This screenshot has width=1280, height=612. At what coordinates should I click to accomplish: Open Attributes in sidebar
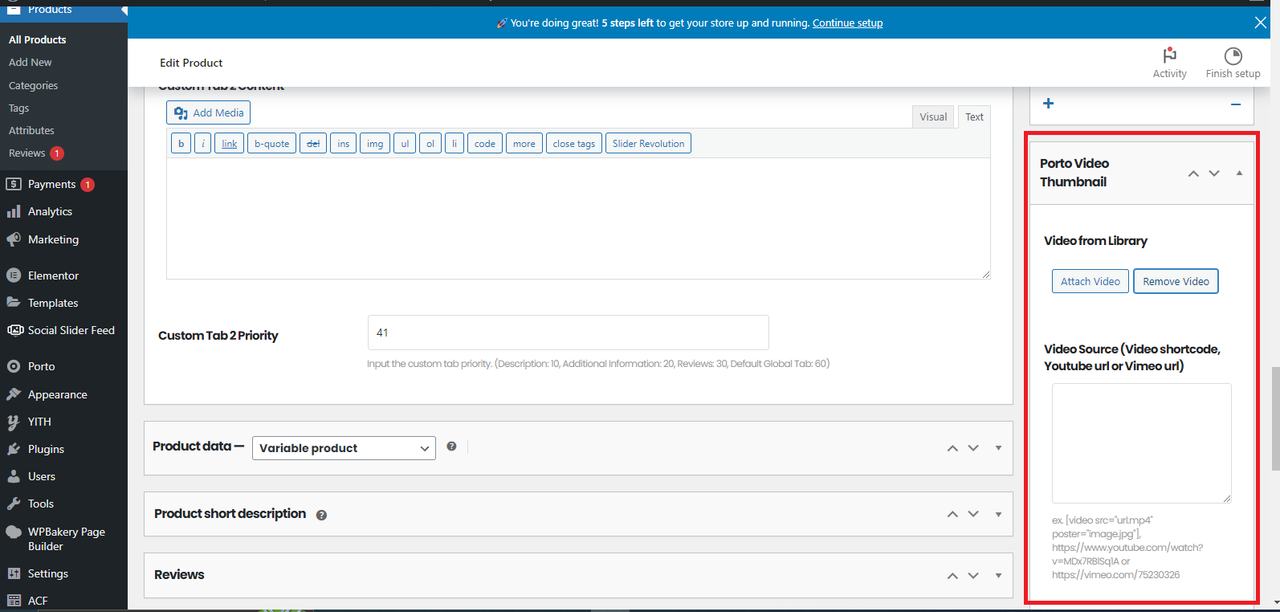point(31,130)
